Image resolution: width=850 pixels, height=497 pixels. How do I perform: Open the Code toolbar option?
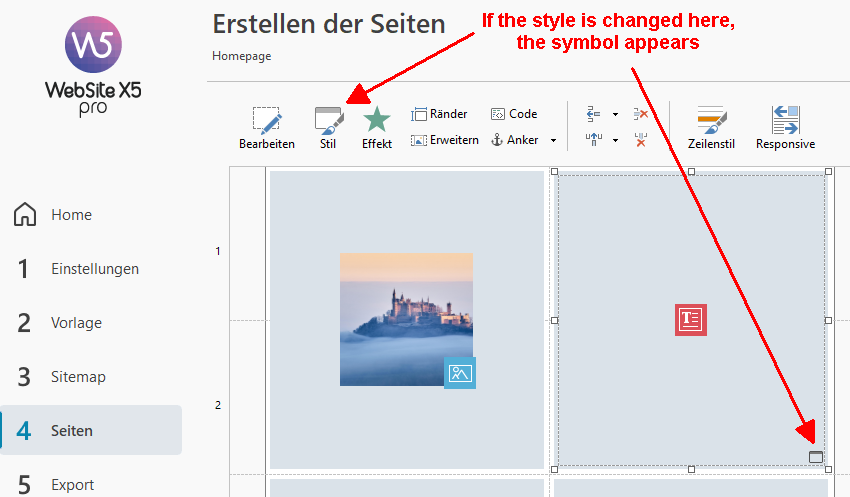514,114
